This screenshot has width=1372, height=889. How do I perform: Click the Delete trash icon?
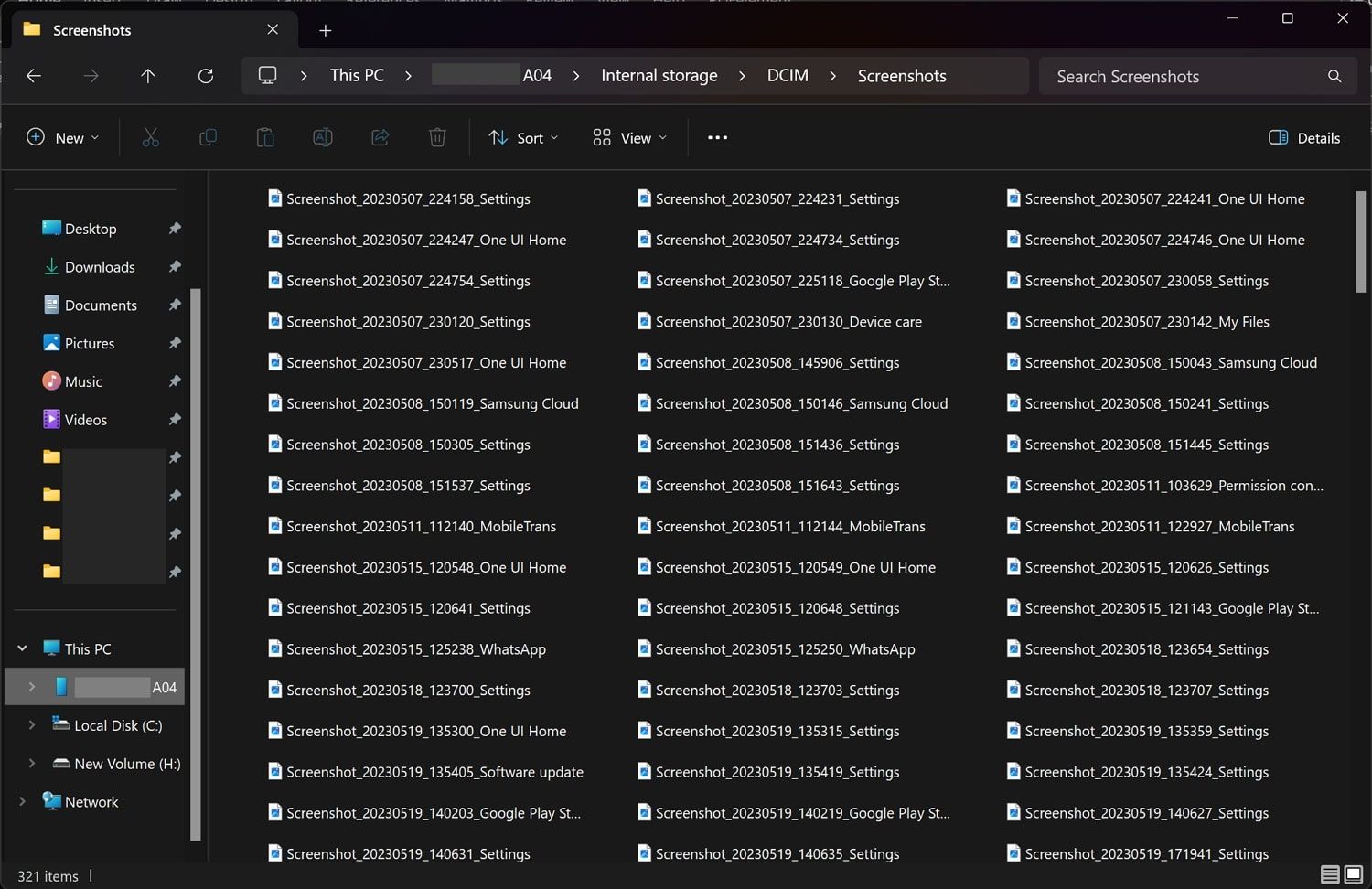coord(437,138)
